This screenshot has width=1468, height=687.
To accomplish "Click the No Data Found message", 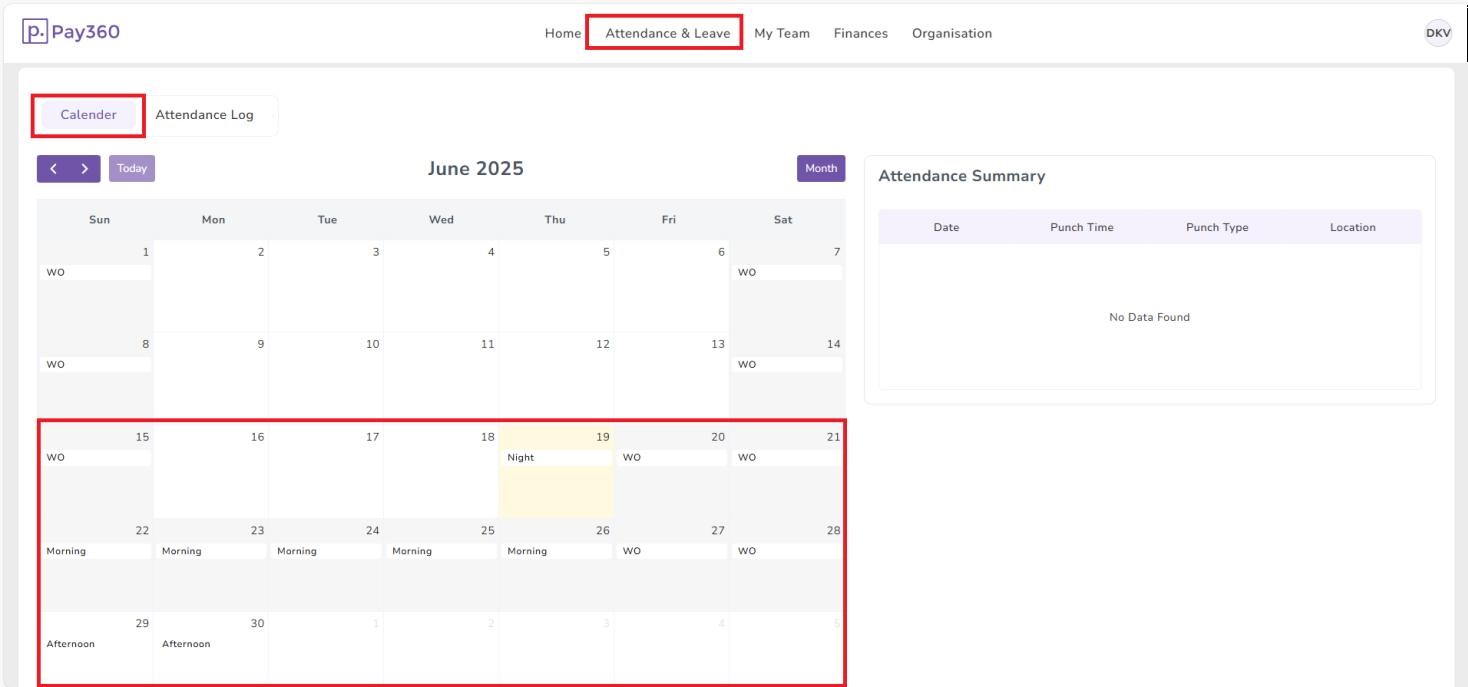I will tap(1149, 317).
